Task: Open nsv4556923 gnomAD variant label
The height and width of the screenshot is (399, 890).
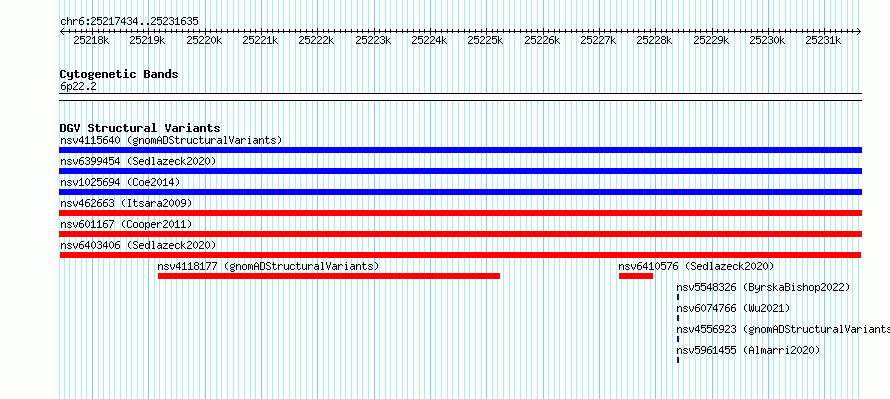Action: pos(783,329)
